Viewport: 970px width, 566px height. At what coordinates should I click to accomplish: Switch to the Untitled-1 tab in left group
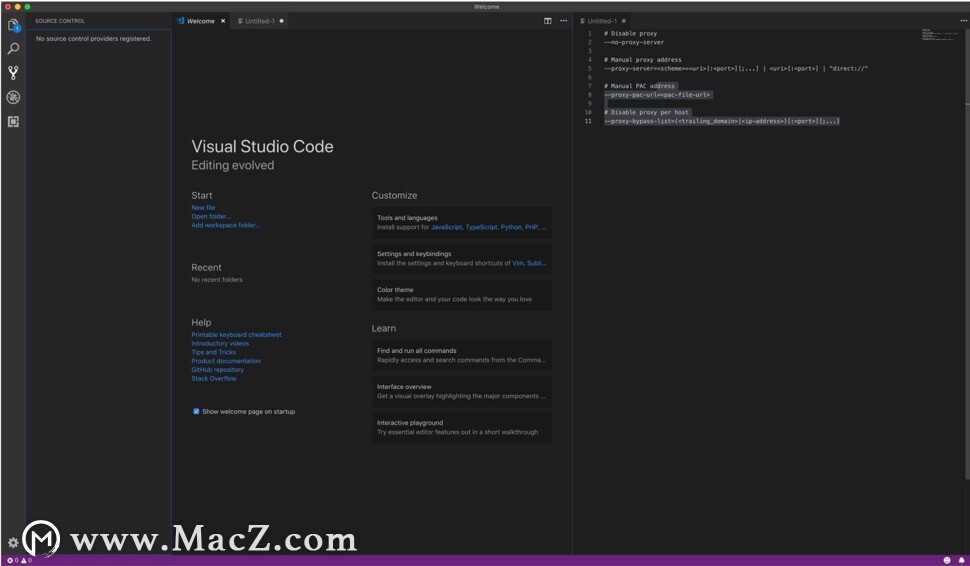260,21
